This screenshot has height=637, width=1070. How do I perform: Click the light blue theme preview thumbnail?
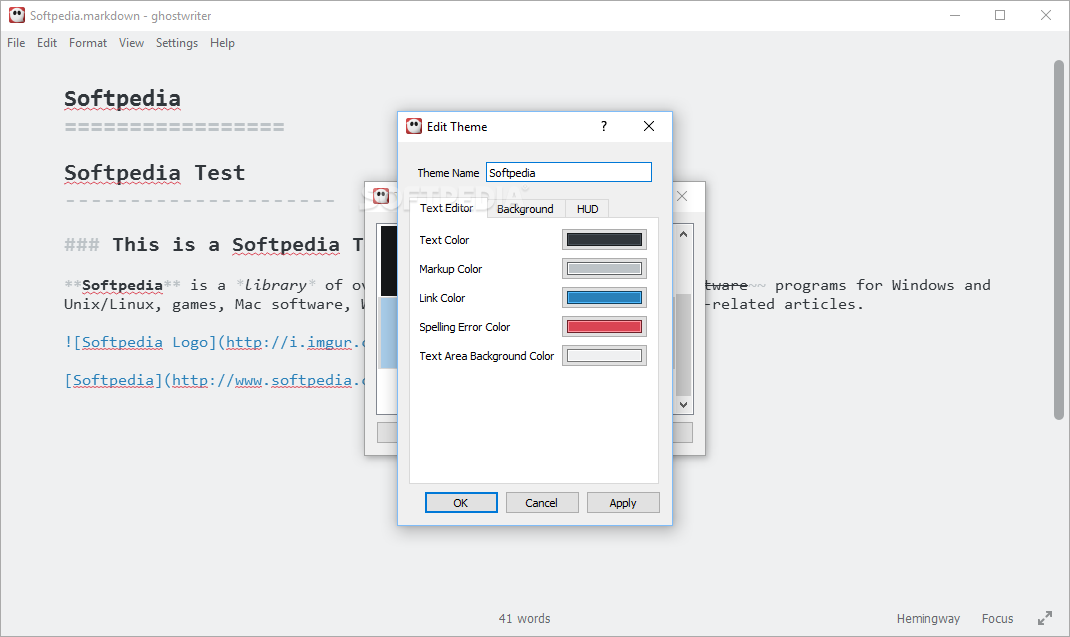pos(388,333)
